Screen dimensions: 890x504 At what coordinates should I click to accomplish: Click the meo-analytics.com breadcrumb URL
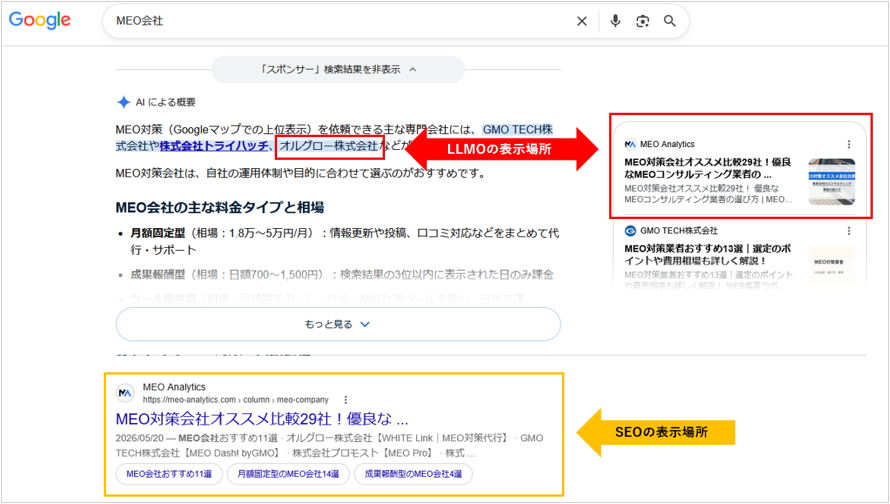coord(236,400)
